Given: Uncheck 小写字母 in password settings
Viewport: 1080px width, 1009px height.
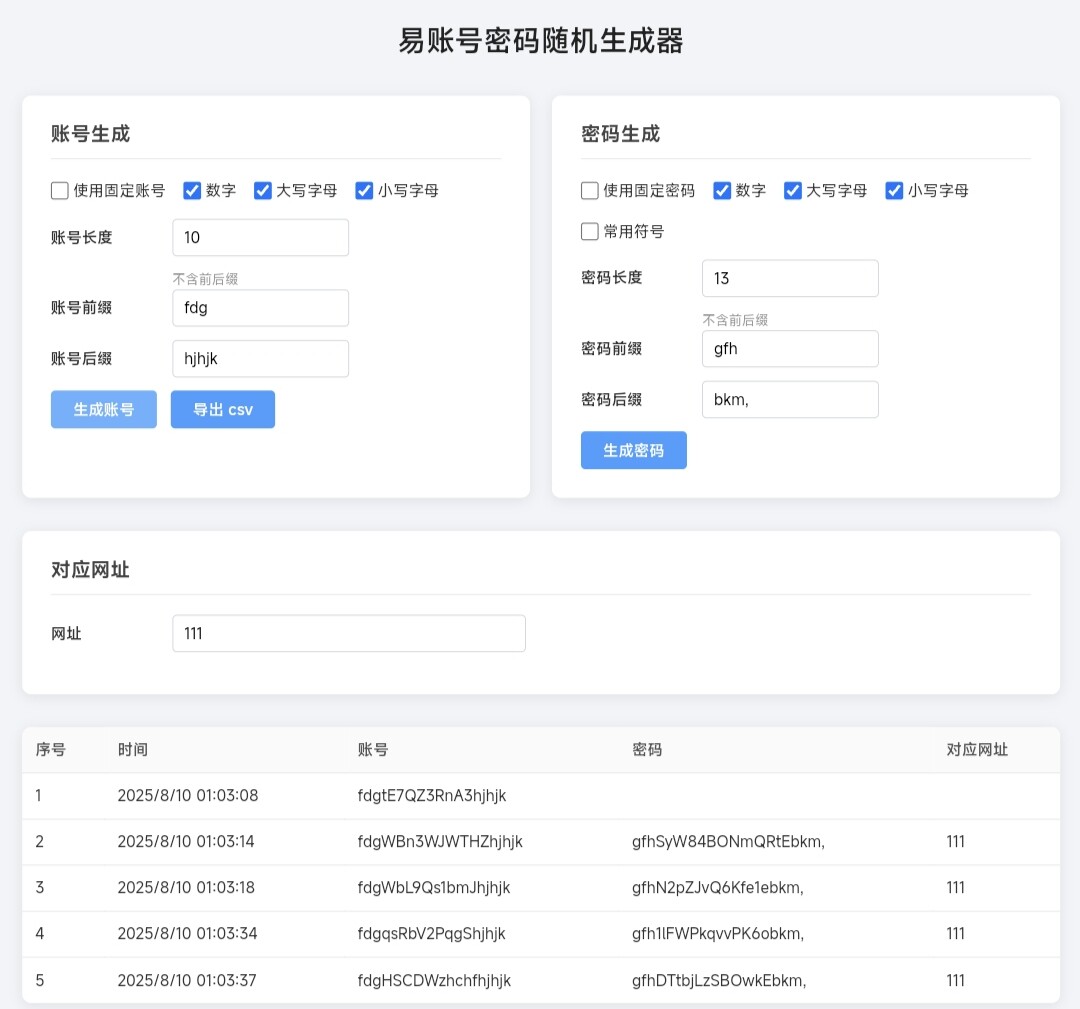Looking at the screenshot, I should [x=893, y=190].
